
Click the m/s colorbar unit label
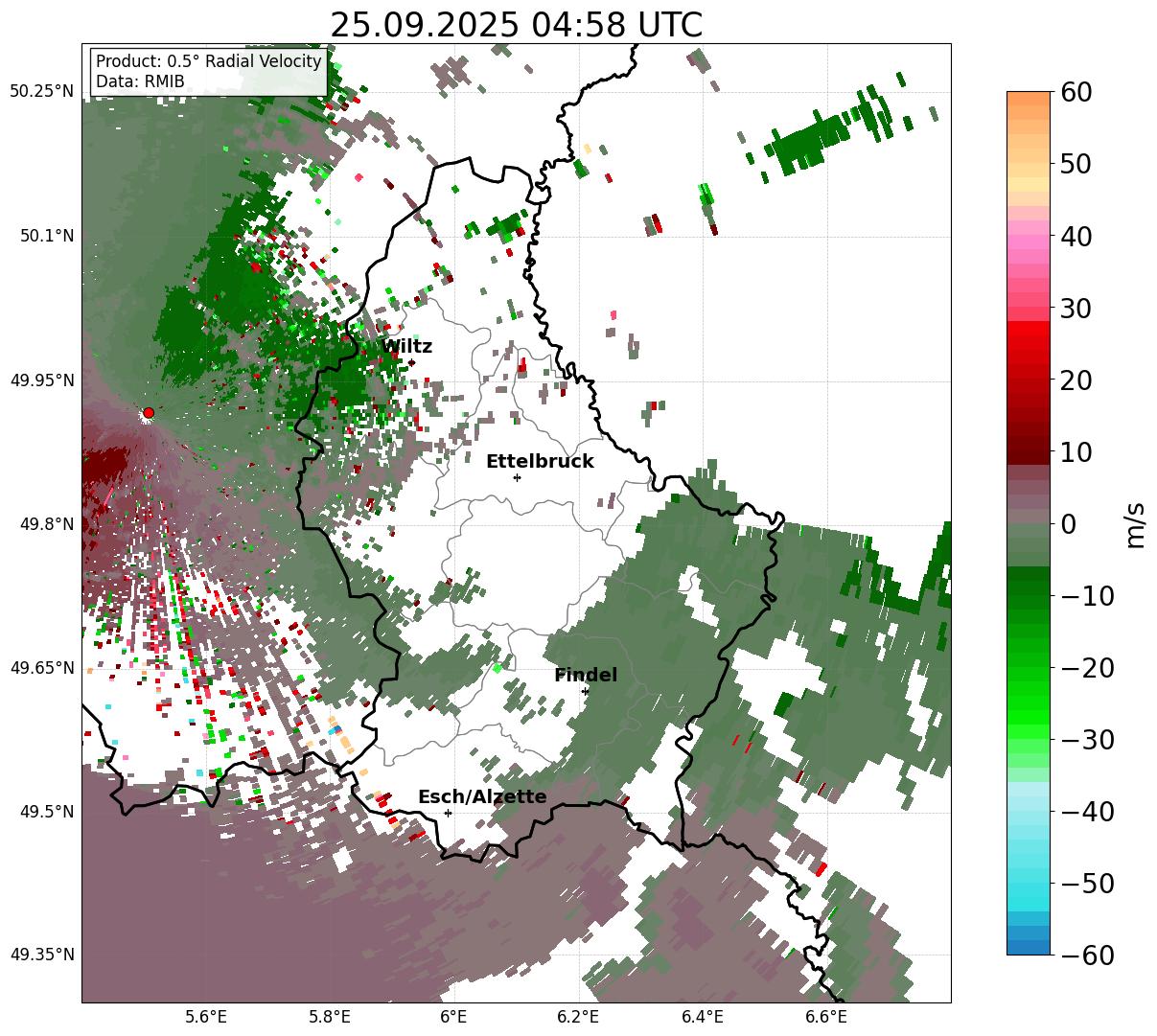(x=1136, y=523)
